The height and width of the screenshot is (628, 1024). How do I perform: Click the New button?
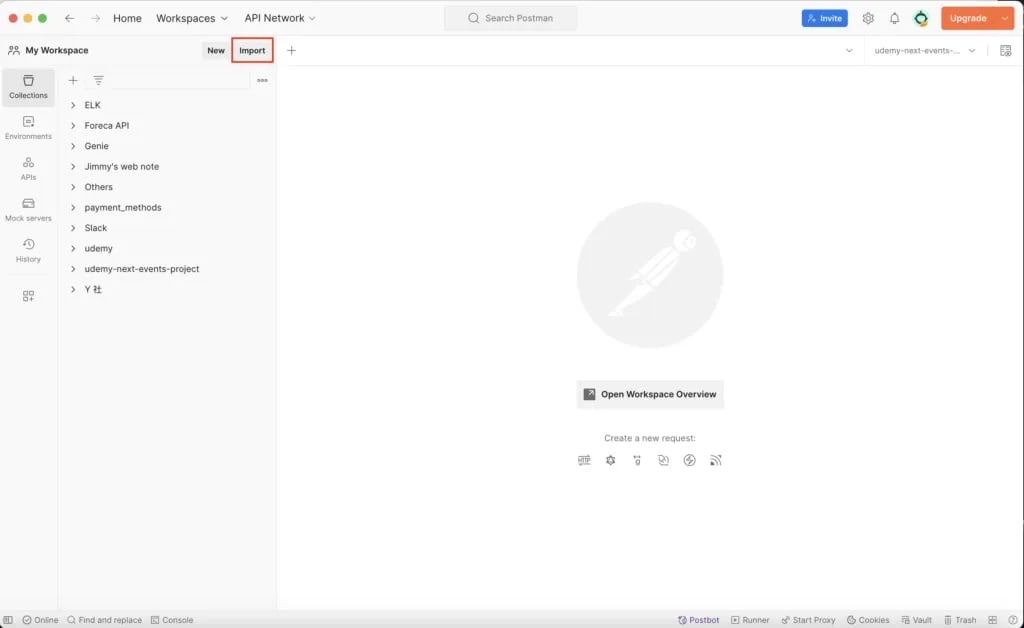pyautogui.click(x=216, y=50)
